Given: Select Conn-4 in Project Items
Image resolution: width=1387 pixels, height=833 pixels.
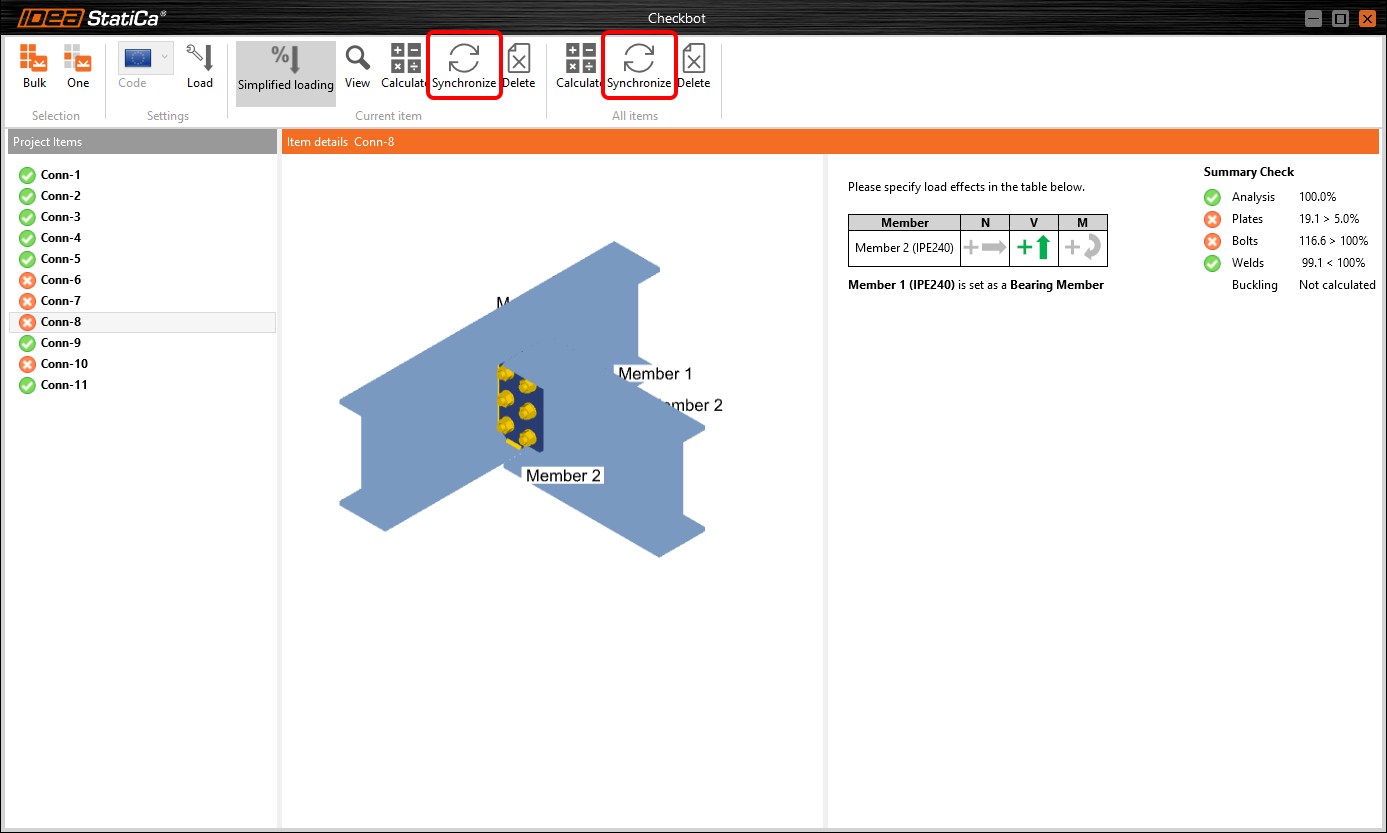Looking at the screenshot, I should coord(142,238).
